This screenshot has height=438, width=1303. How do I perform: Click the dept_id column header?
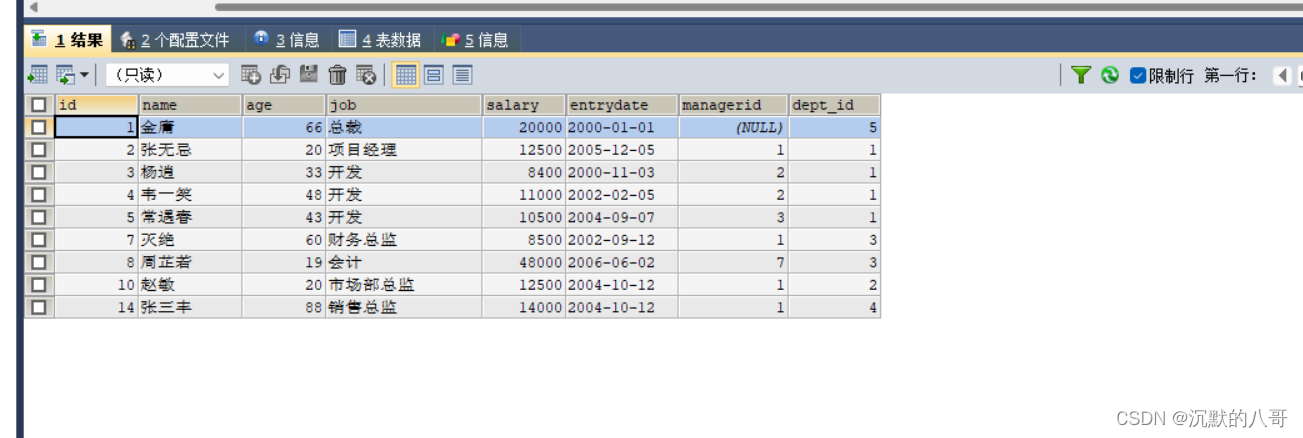pyautogui.click(x=834, y=104)
